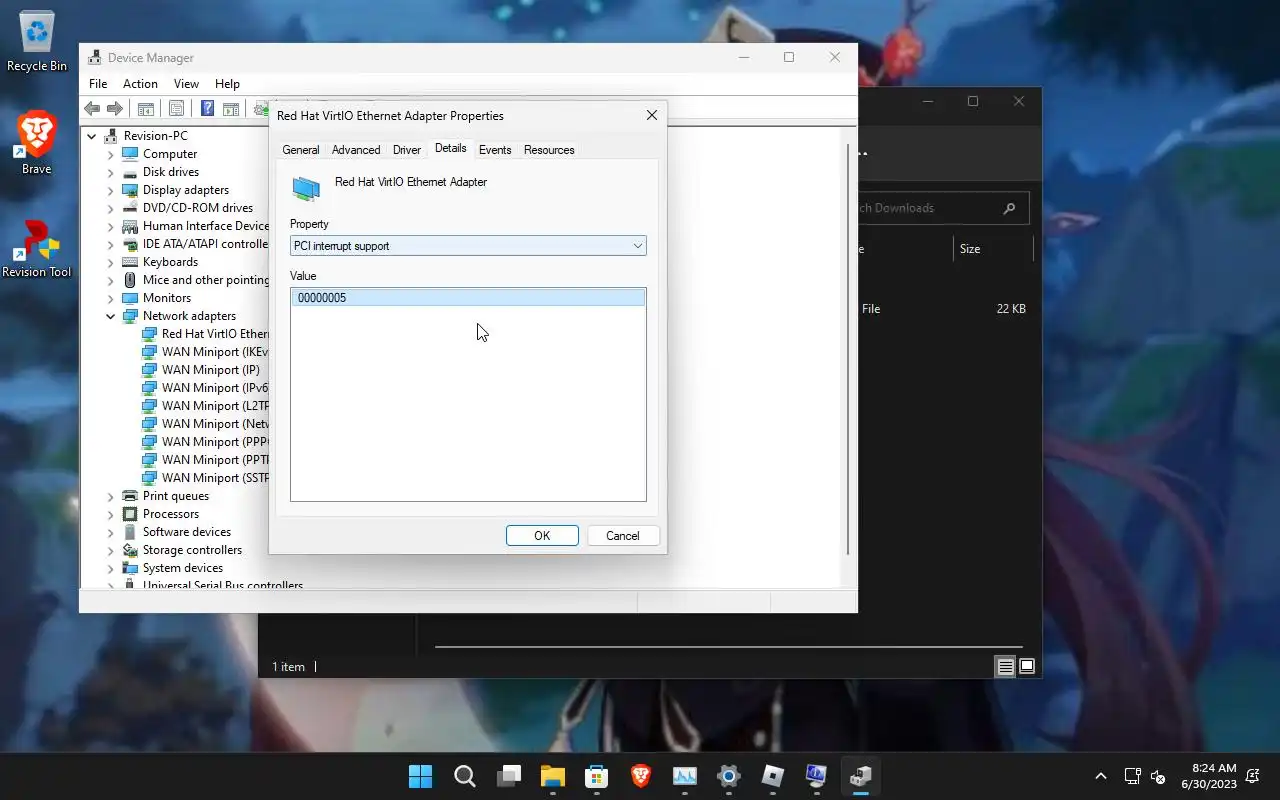Click the Device Manager vertical scrollbar

click(x=849, y=350)
